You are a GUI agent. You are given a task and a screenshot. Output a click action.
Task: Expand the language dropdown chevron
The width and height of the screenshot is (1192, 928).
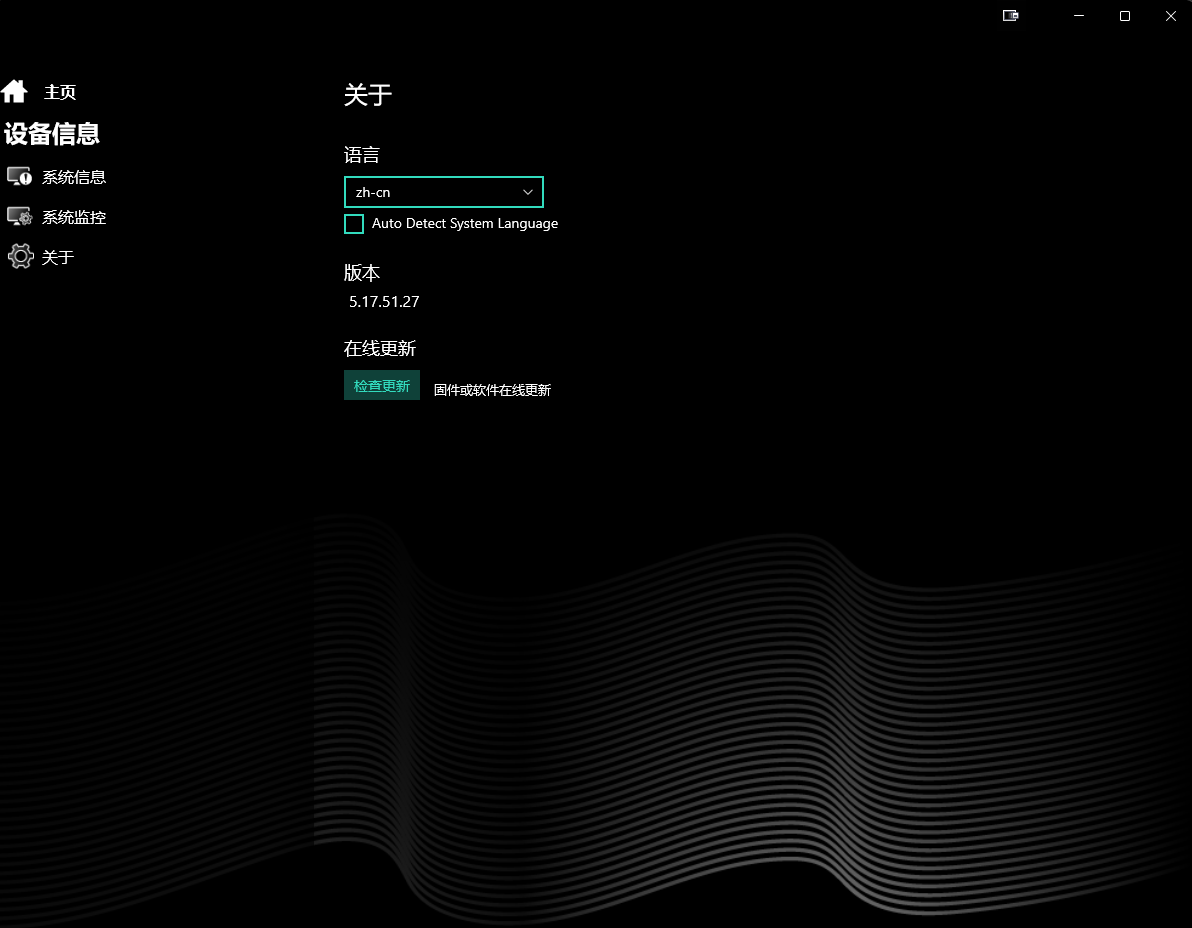[x=527, y=191]
